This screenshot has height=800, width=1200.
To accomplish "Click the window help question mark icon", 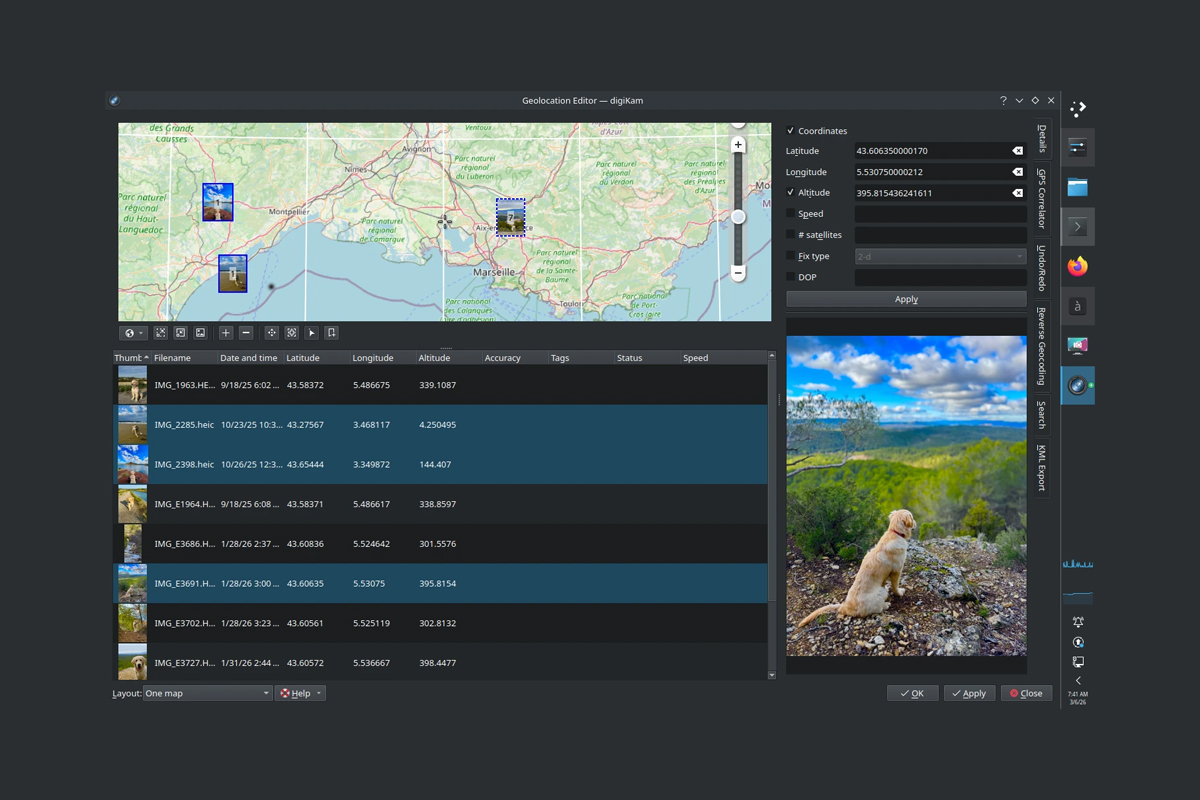I will point(1003,101).
